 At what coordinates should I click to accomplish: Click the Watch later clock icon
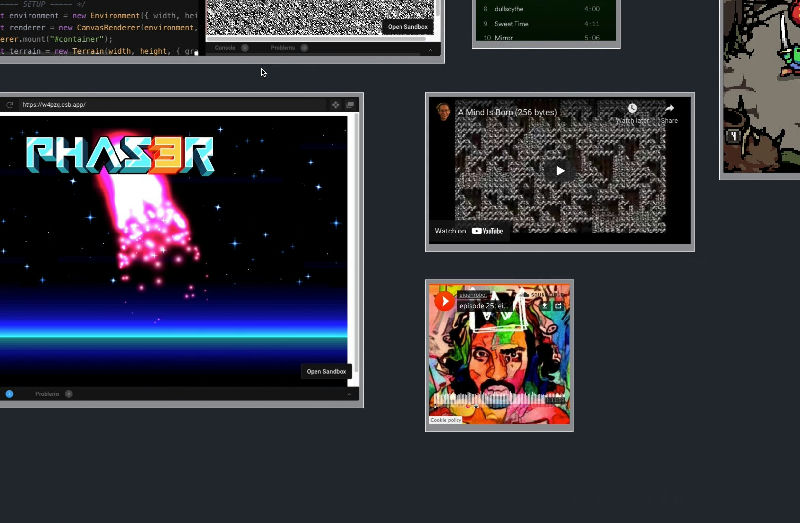[x=632, y=108]
